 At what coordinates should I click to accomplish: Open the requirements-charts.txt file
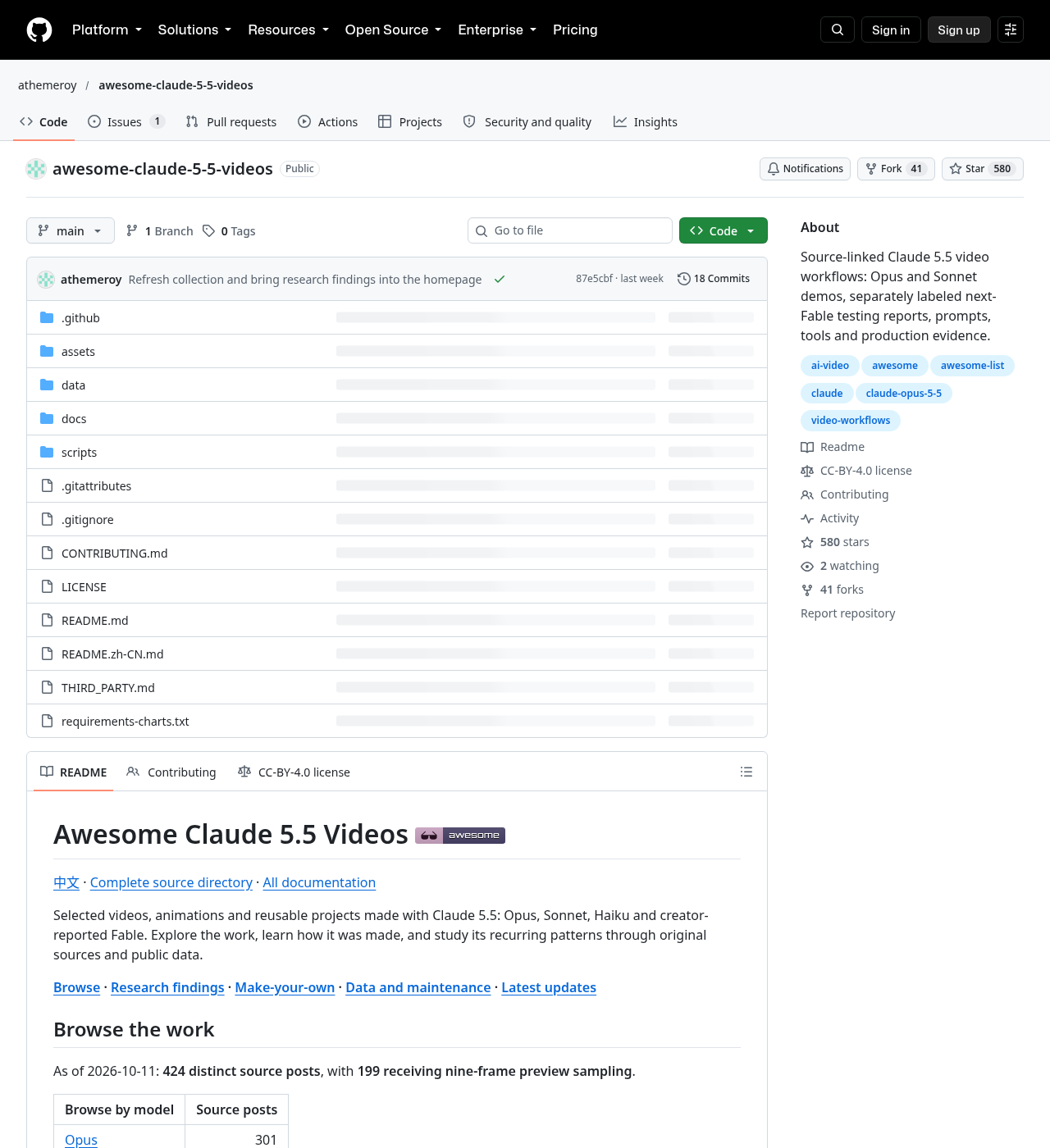click(x=126, y=722)
